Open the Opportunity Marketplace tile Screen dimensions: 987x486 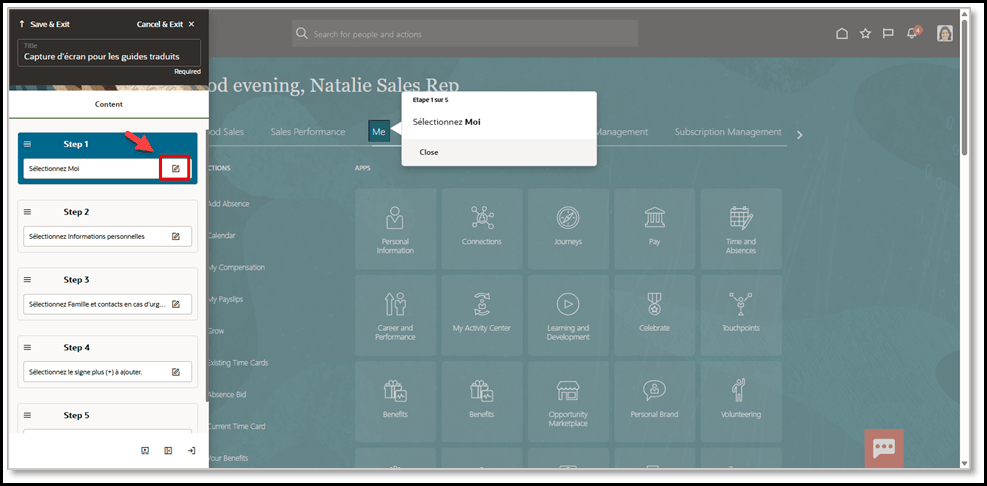(568, 402)
